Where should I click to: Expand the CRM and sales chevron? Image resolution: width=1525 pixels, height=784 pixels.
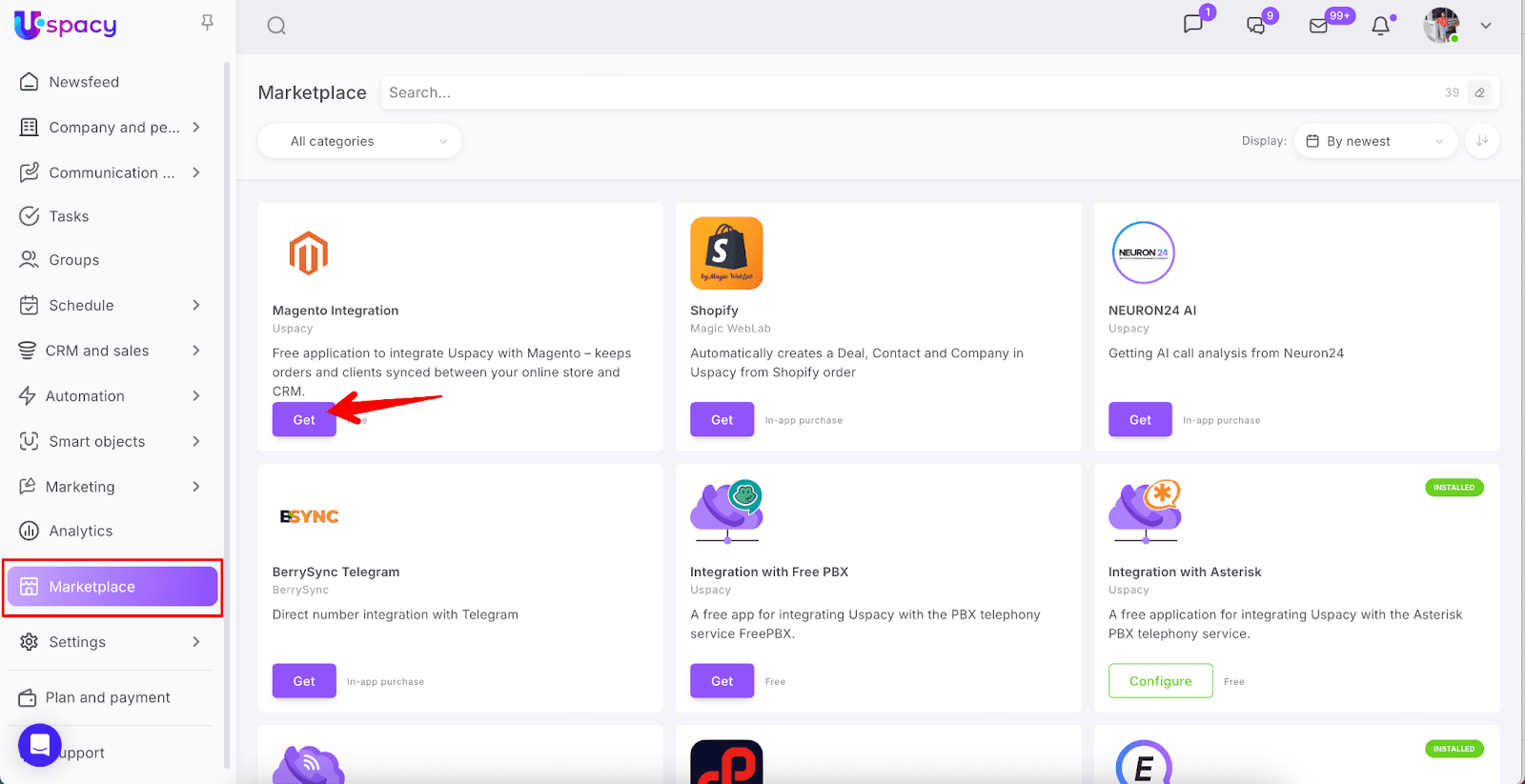196,351
